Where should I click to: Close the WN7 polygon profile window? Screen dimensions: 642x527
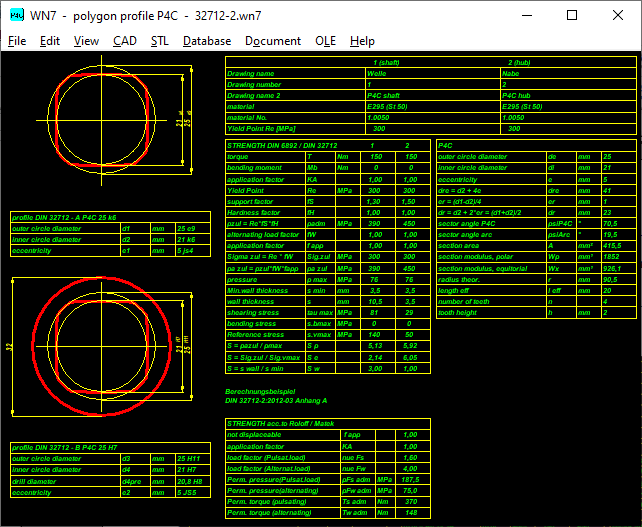618,16
